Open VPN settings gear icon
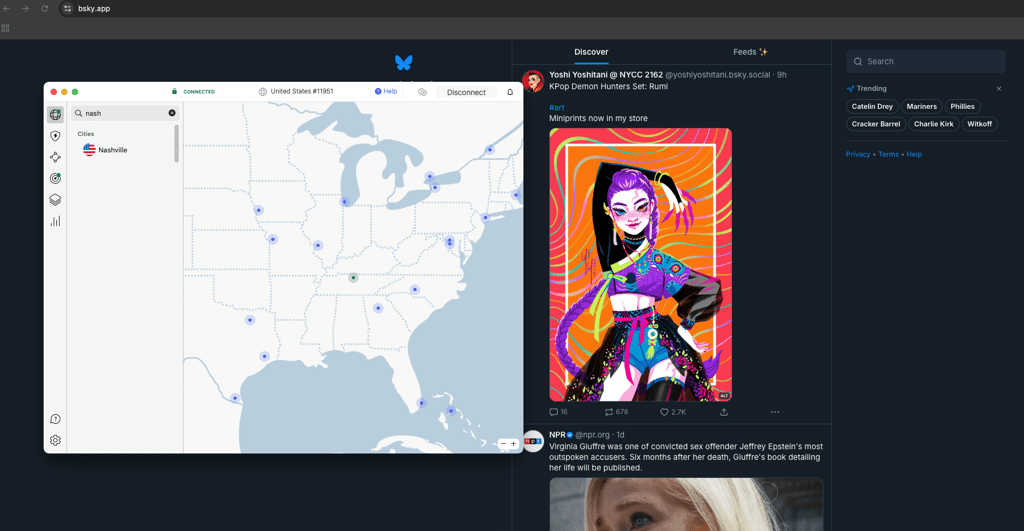 point(56,440)
